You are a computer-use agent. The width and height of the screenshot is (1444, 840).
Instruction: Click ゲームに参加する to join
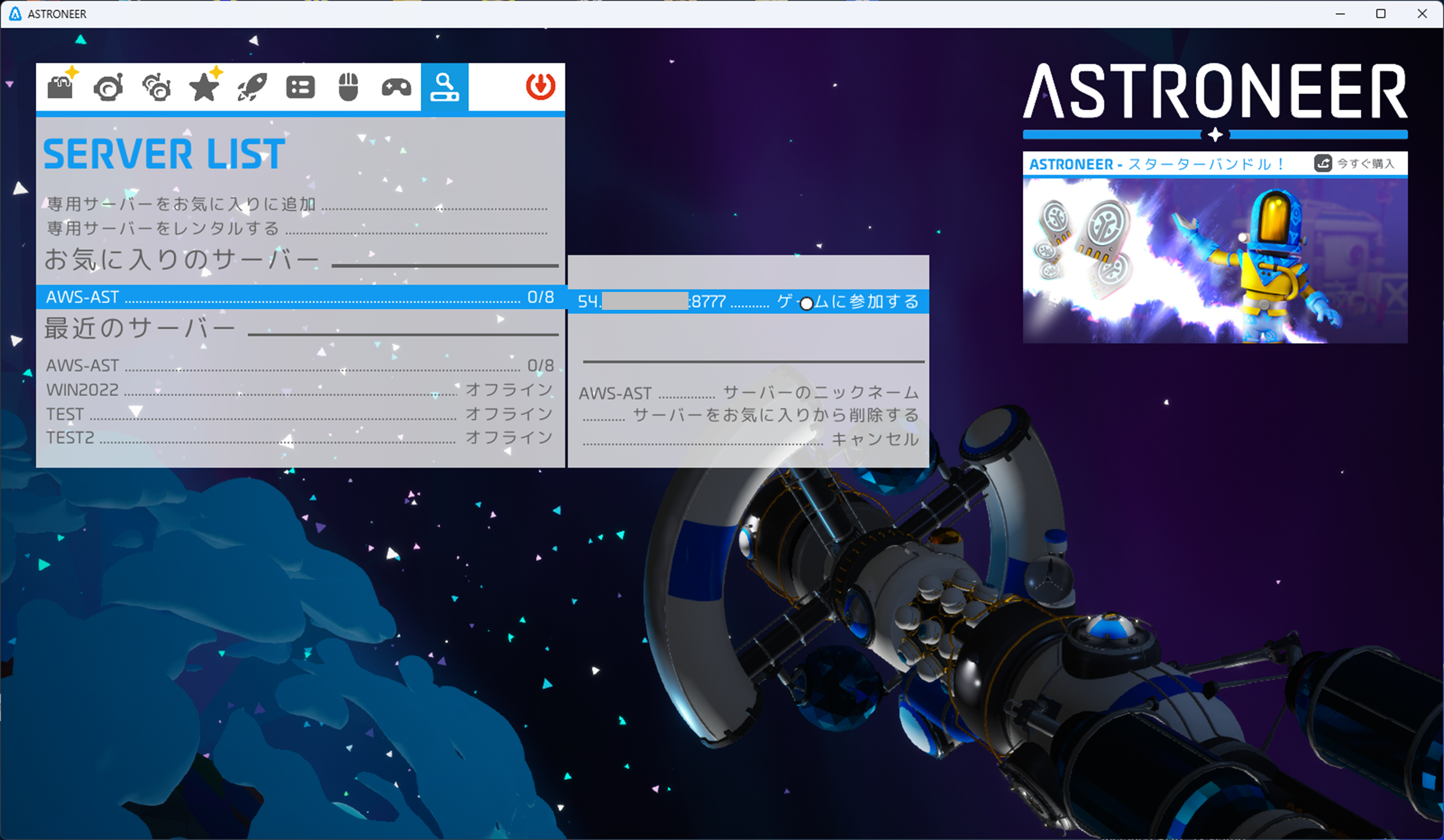[x=847, y=302]
